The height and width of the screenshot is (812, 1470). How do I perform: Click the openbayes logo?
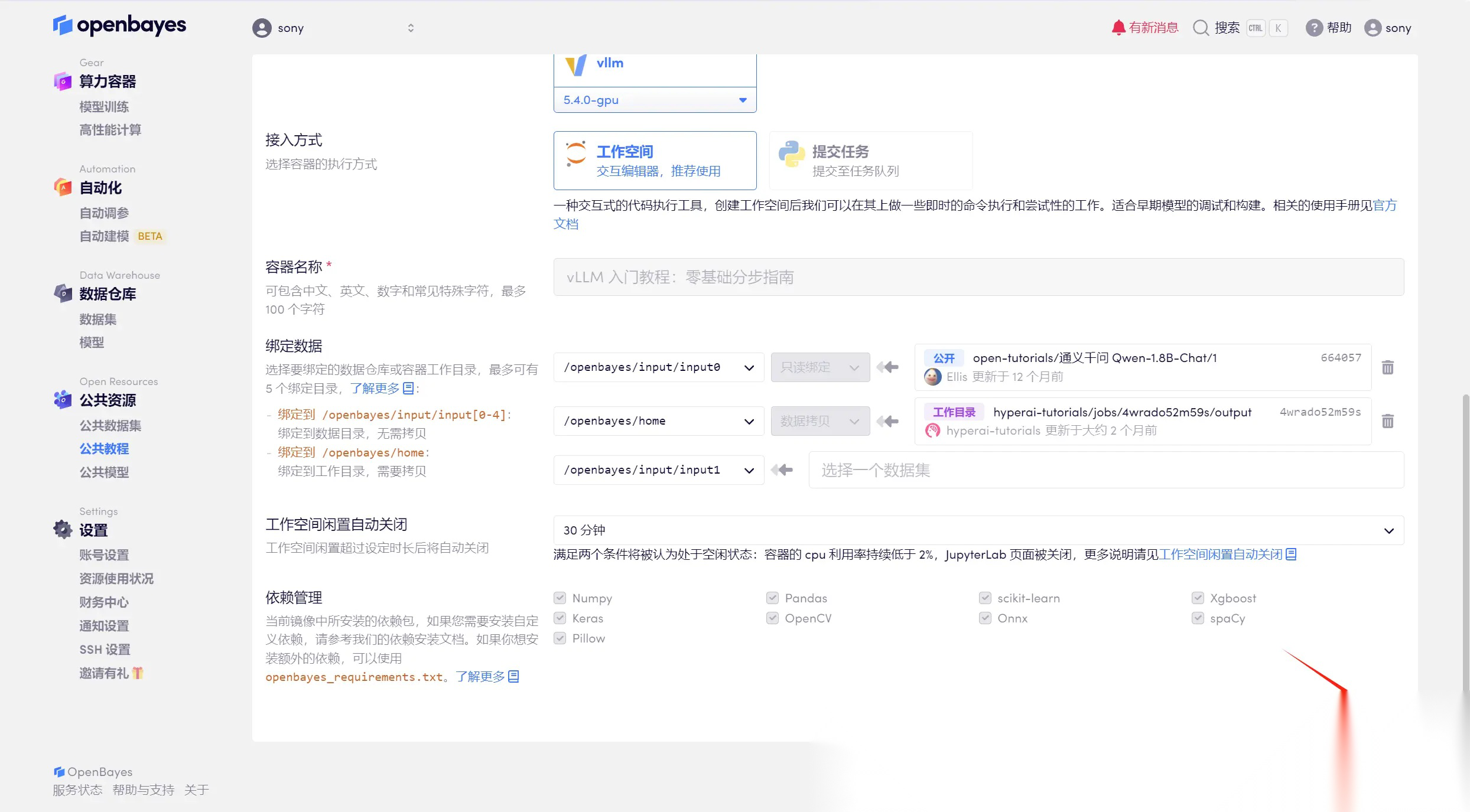pos(120,25)
